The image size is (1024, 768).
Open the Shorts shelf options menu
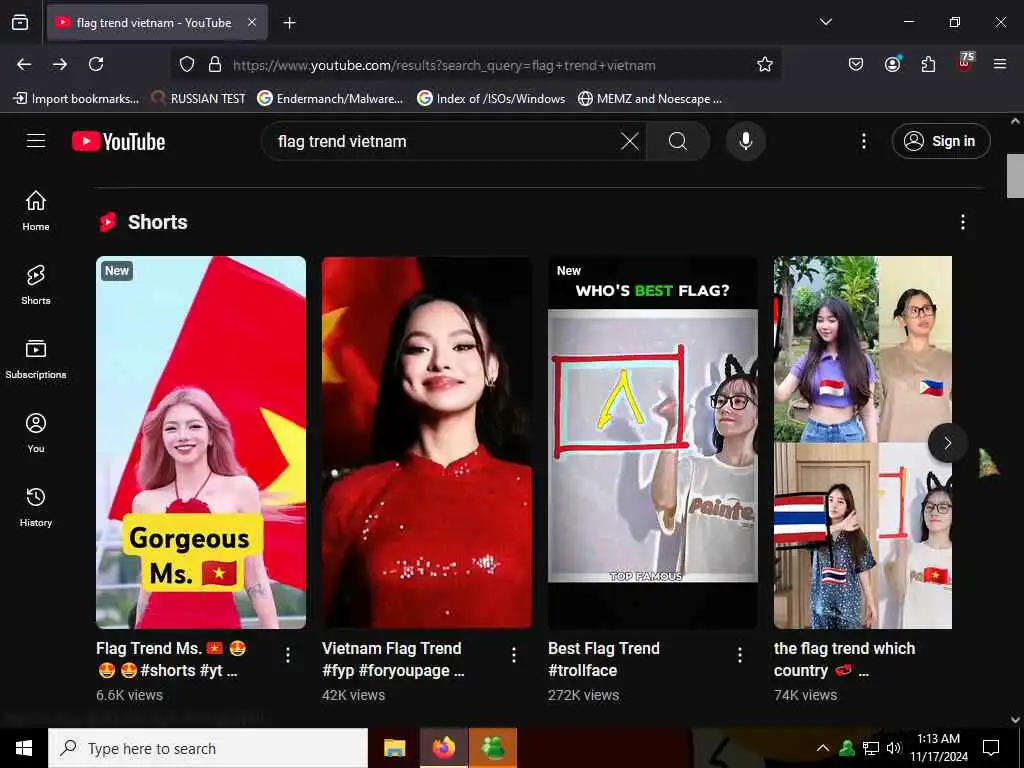coord(963,222)
